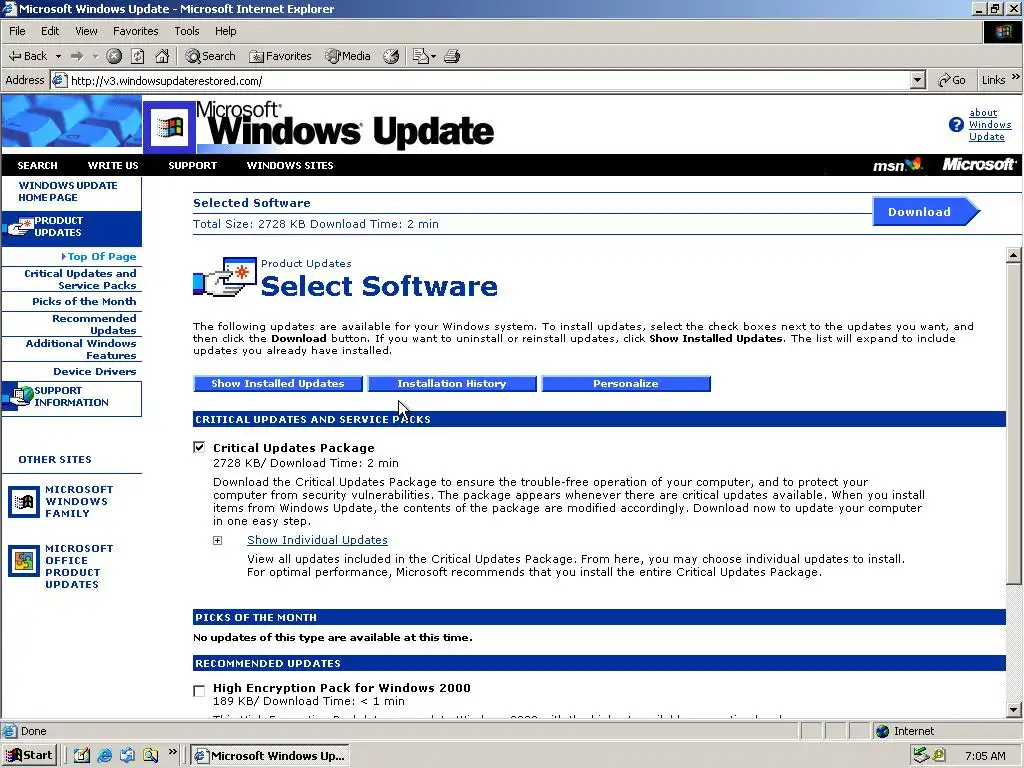Expand the plus box beside Show Individual Updates
Image resolution: width=1024 pixels, height=768 pixels.
217,541
